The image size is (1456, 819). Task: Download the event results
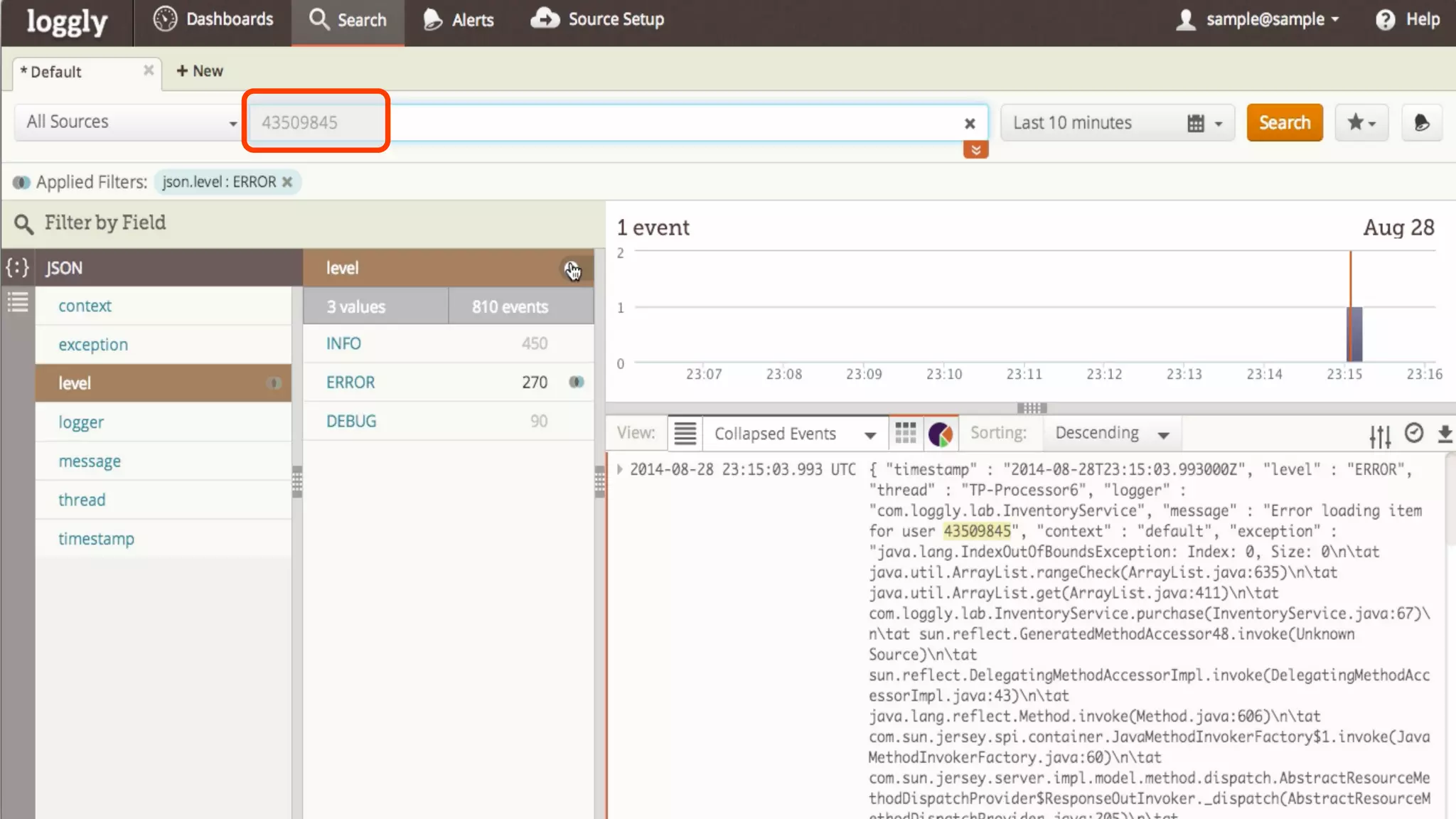[x=1445, y=434]
